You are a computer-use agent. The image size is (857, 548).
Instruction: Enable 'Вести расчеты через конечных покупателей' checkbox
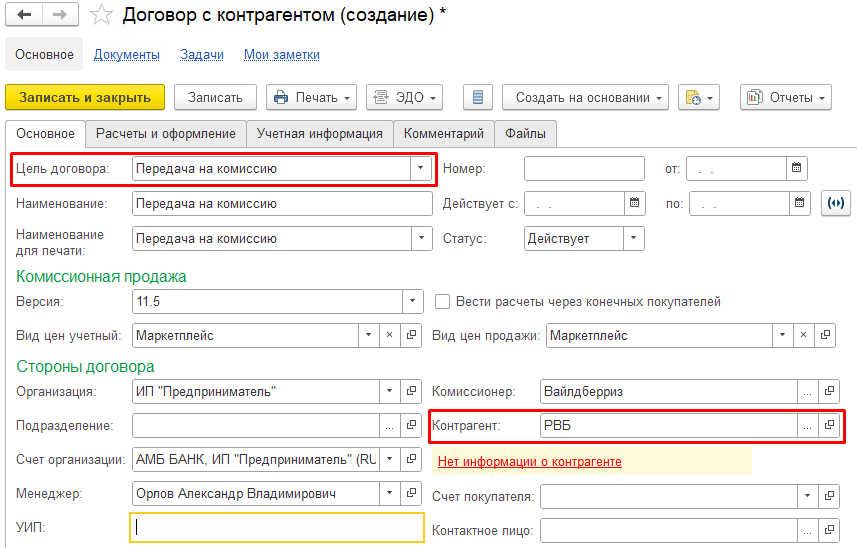[x=443, y=301]
